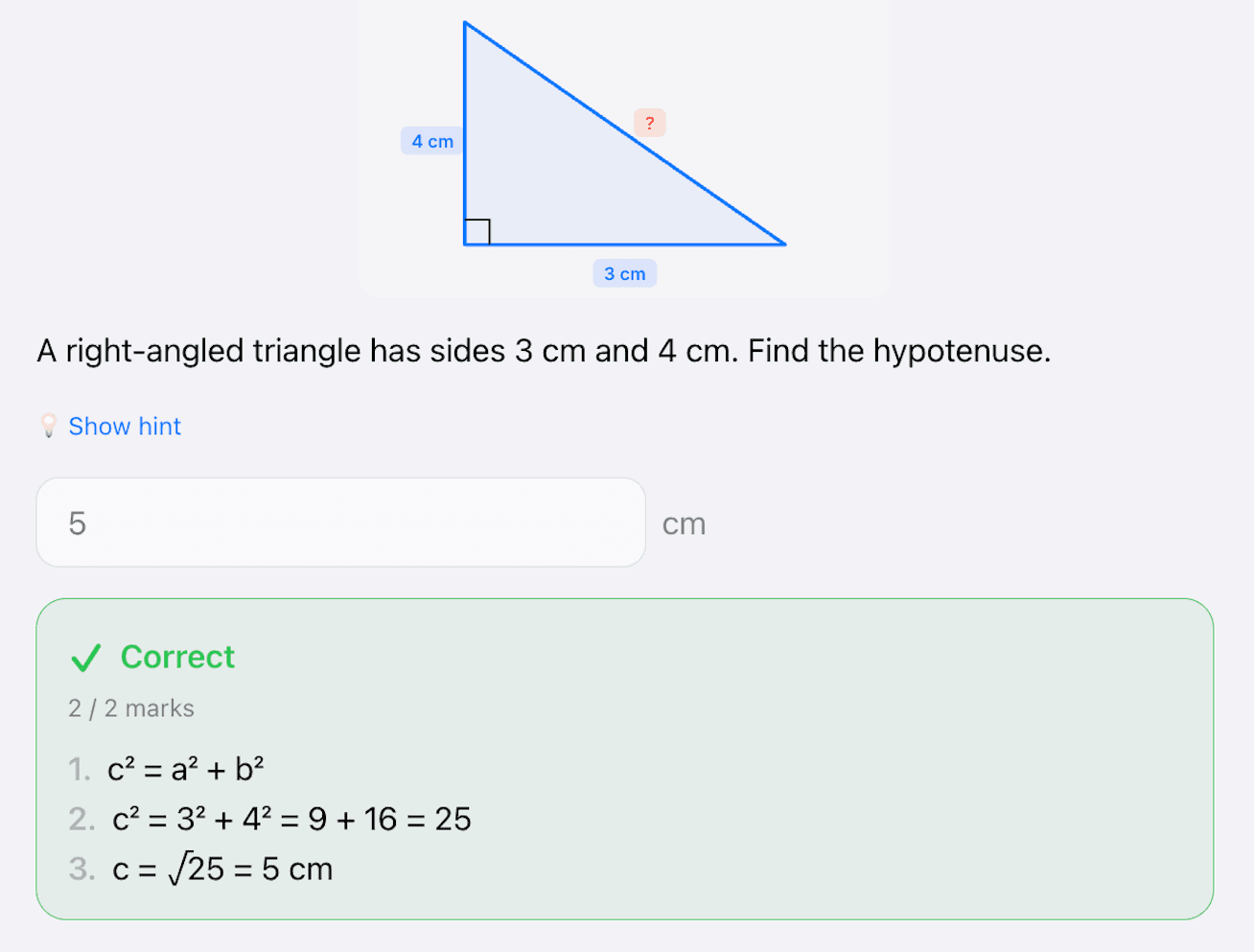Click the answer input containing 5
Viewport: 1254px width, 952px height.
[340, 522]
